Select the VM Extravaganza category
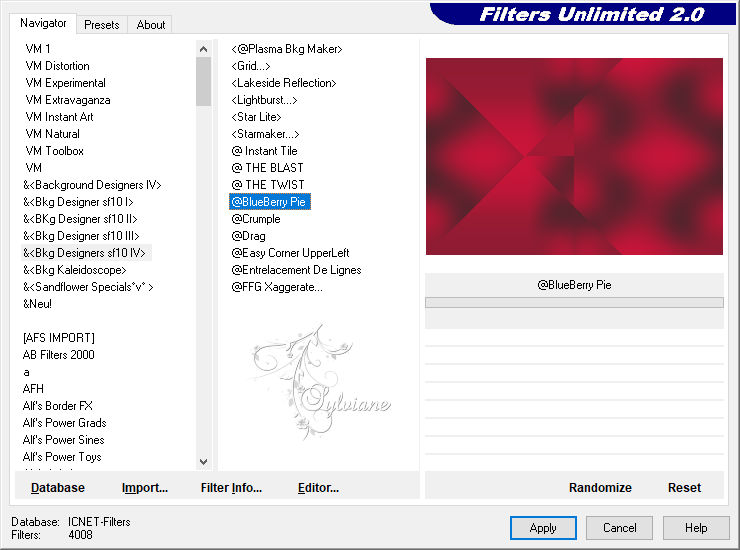The width and height of the screenshot is (740, 550). coord(68,100)
